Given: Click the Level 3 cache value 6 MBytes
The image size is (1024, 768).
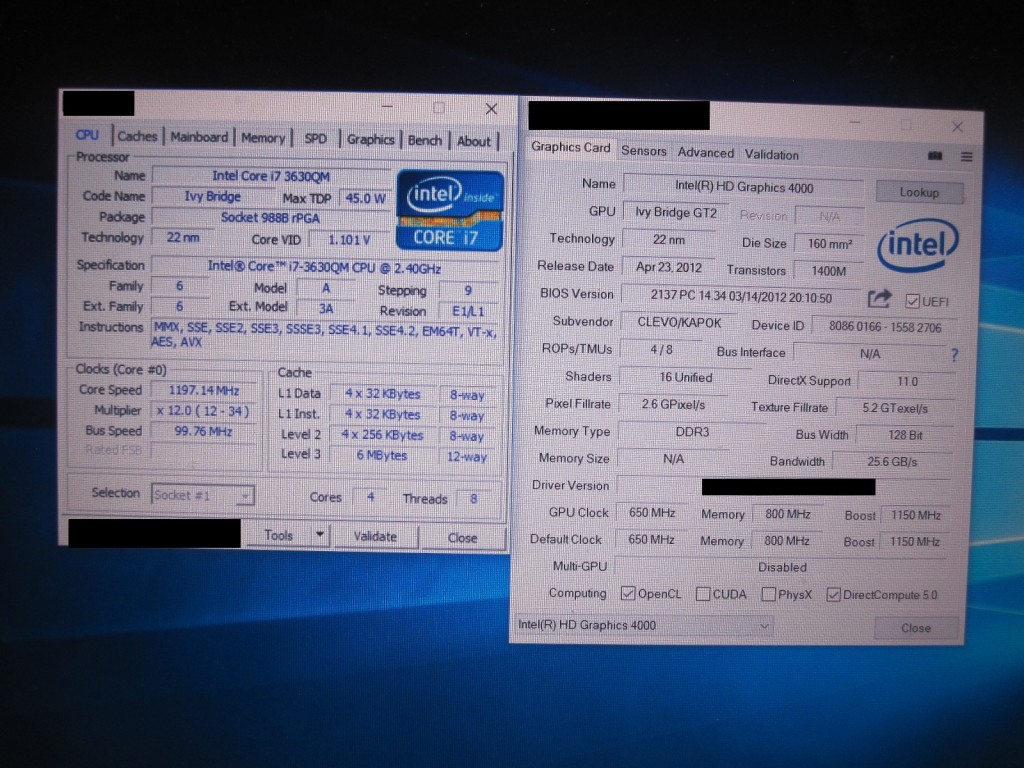Looking at the screenshot, I should point(382,455).
